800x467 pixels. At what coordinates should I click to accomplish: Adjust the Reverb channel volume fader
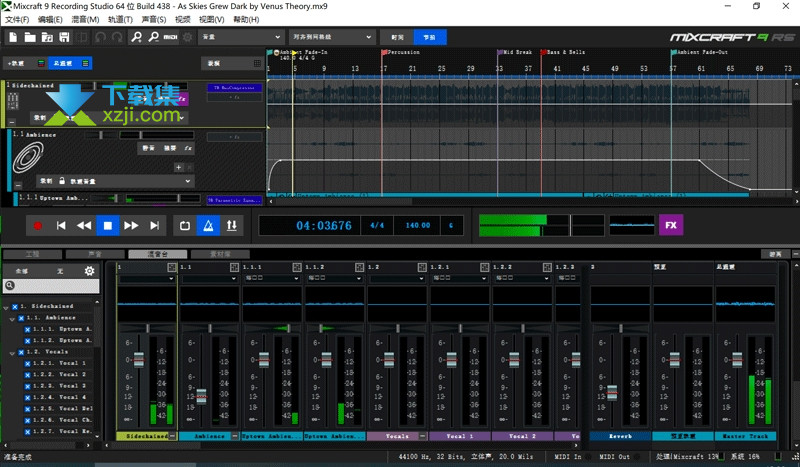[x=612, y=392]
